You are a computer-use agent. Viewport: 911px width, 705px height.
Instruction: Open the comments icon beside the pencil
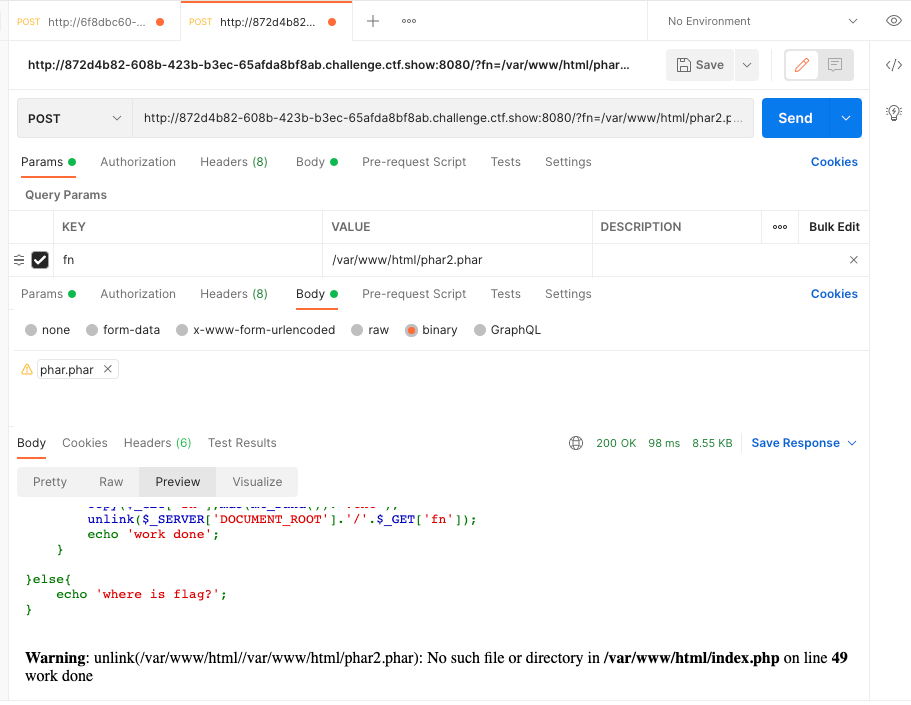[x=836, y=64]
